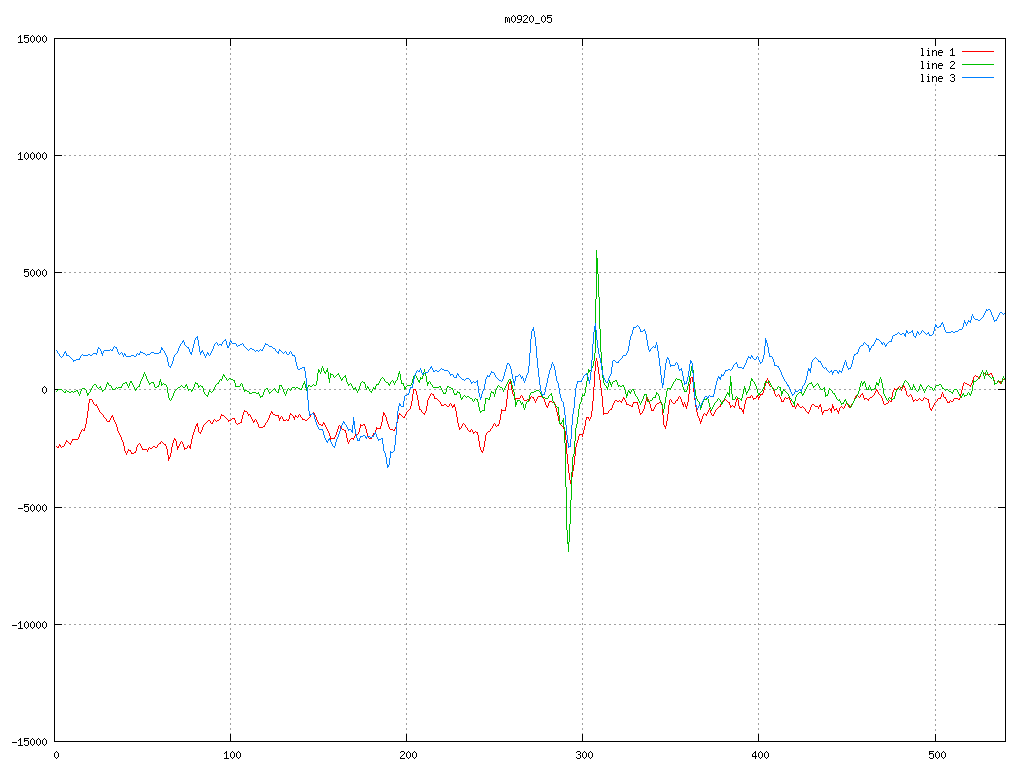1024x768 pixels.
Task: Click the 100 x-axis tick label
Action: (231, 754)
